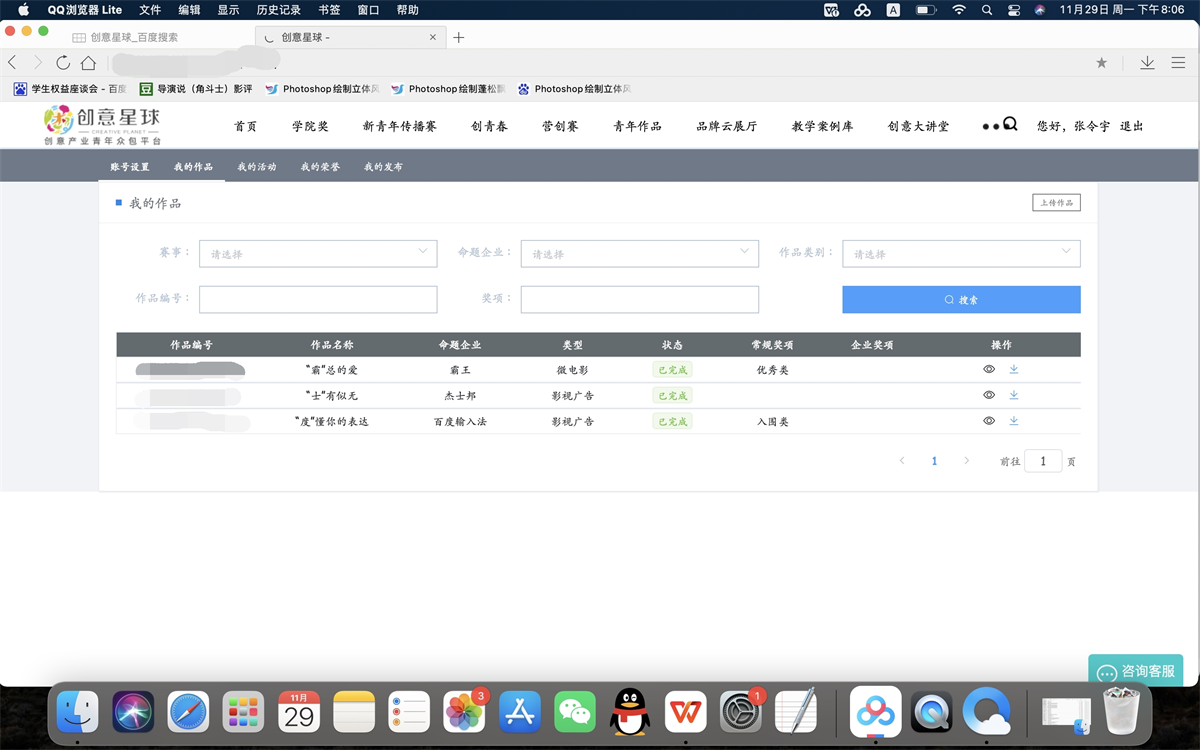The image size is (1200, 750).
Task: Open the 学院奖 navigation menu item
Action: tap(310, 126)
